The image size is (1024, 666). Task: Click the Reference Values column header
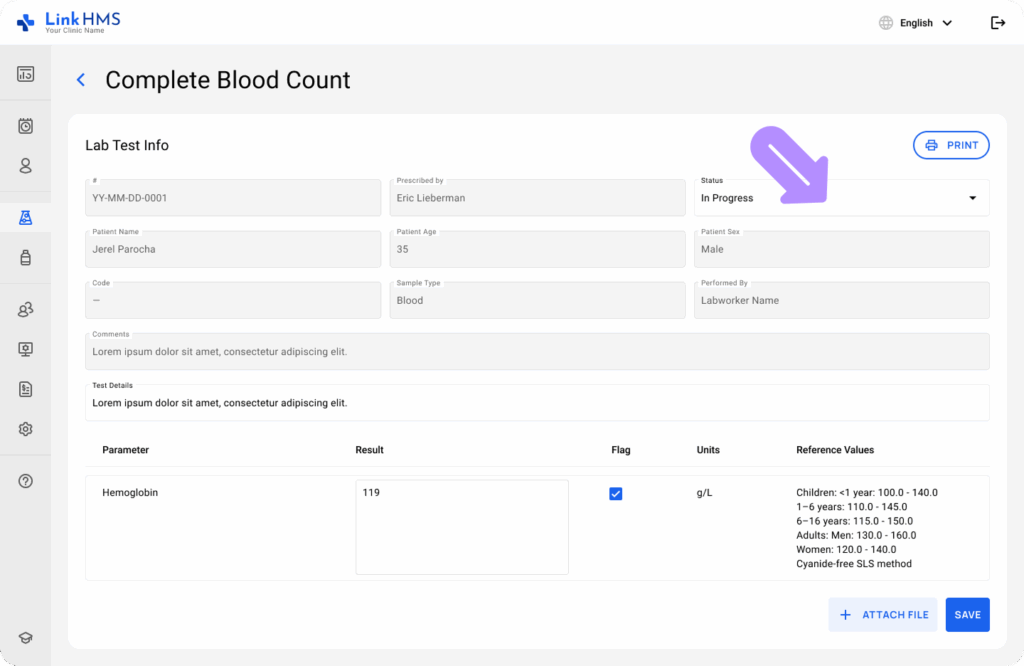835,450
